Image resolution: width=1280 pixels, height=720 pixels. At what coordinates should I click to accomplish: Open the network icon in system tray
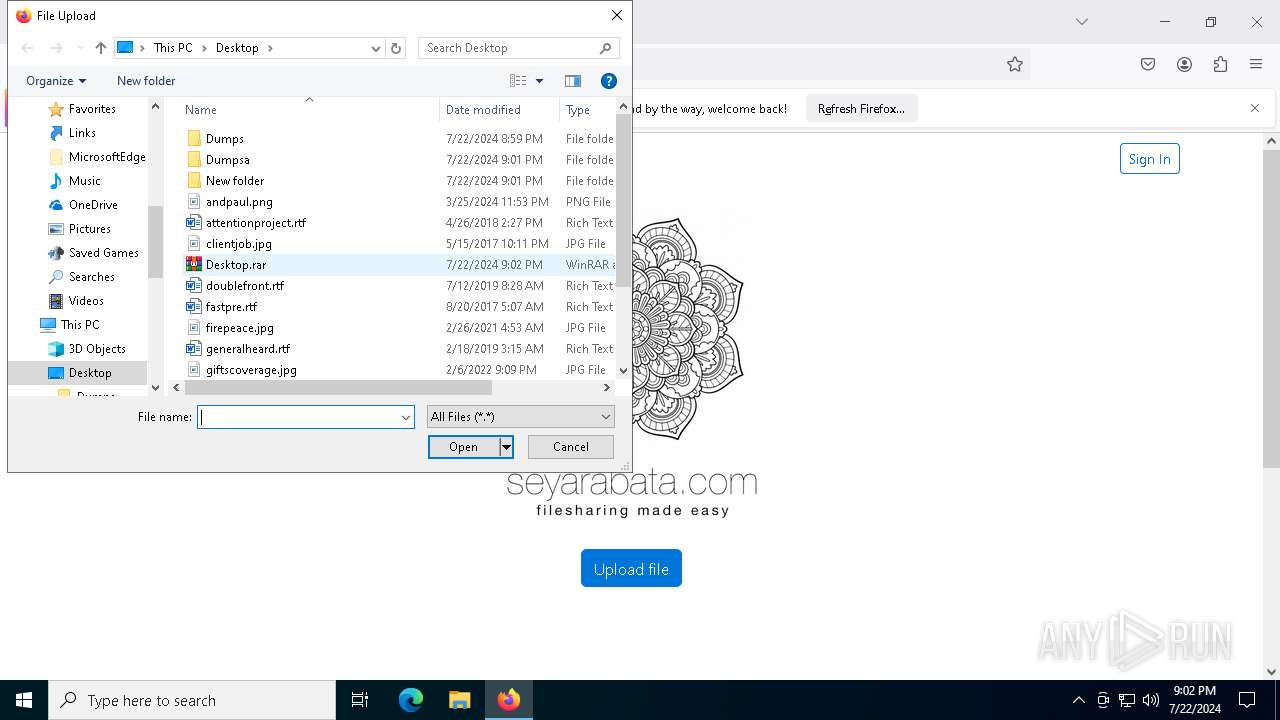(1127, 700)
